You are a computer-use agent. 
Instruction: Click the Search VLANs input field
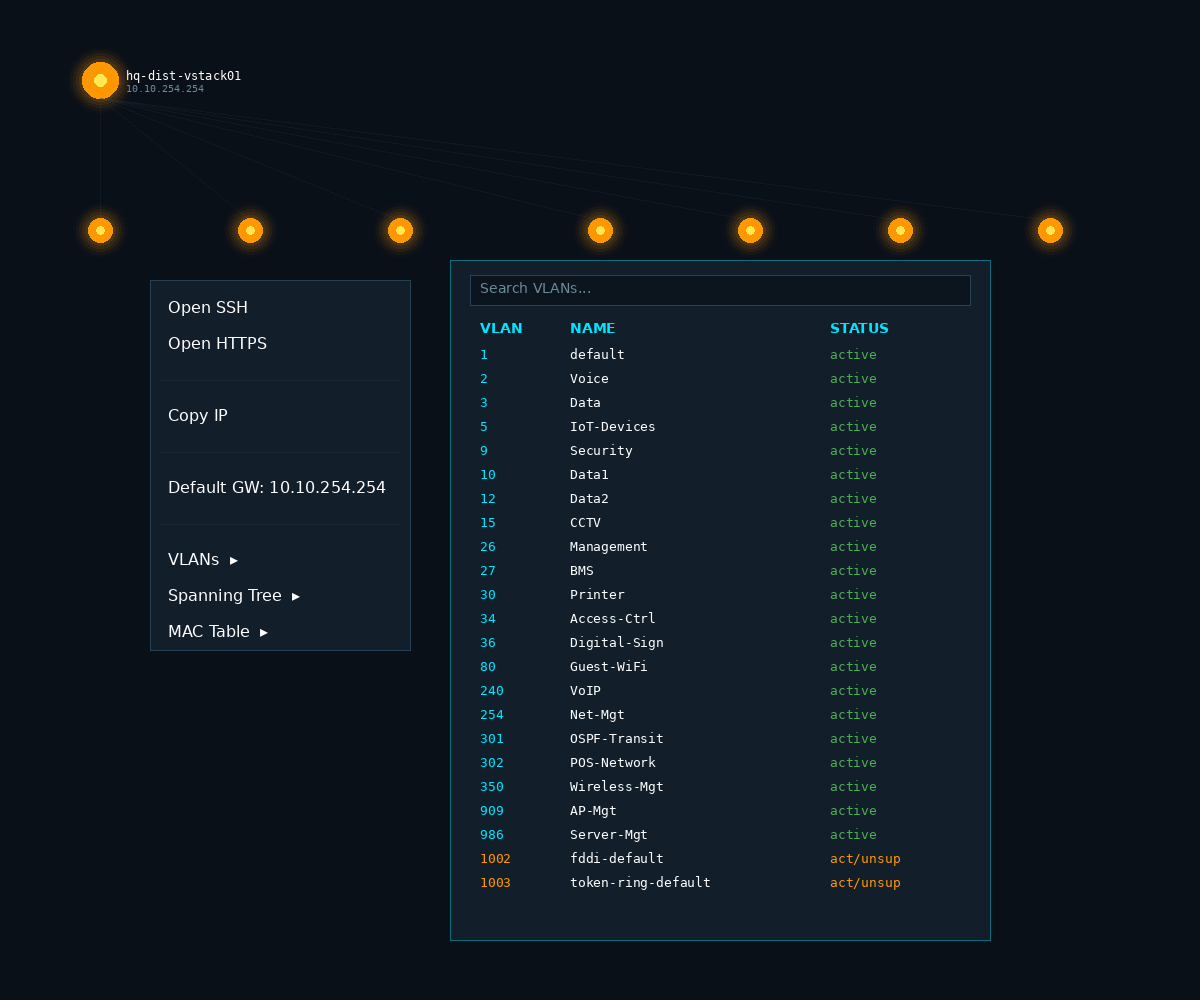point(720,290)
